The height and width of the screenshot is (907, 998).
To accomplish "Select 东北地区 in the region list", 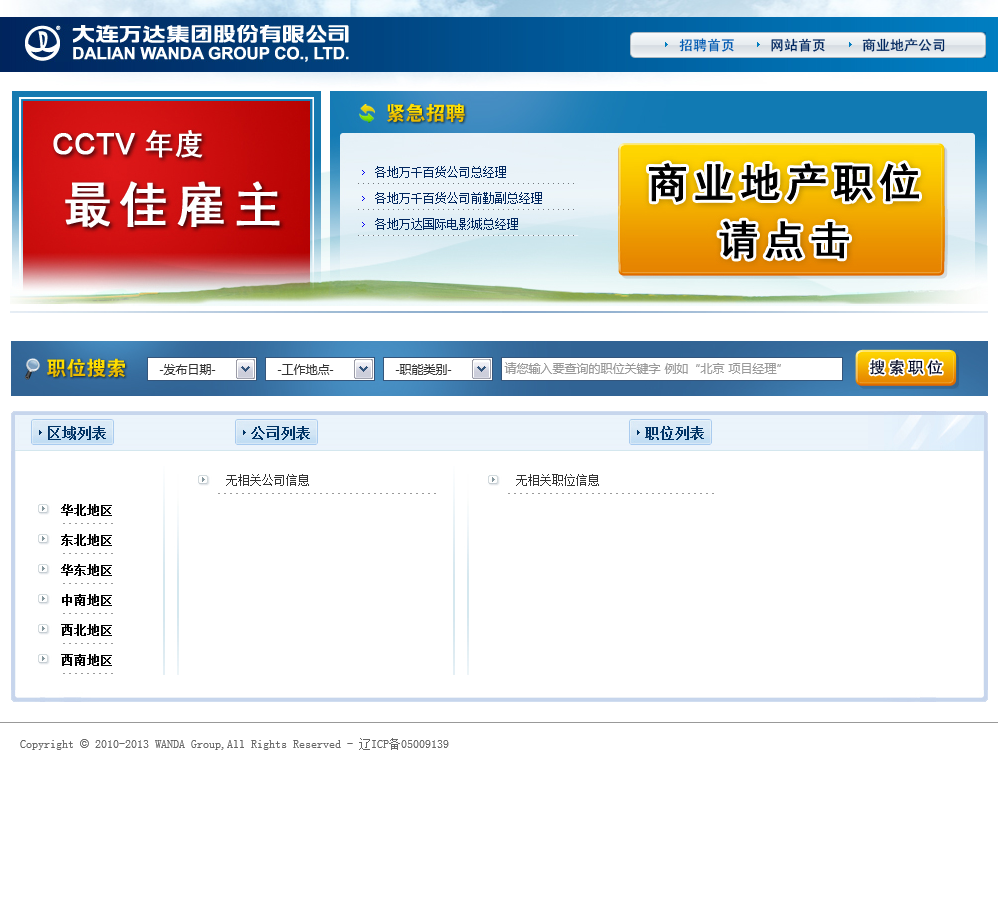I will point(87,540).
